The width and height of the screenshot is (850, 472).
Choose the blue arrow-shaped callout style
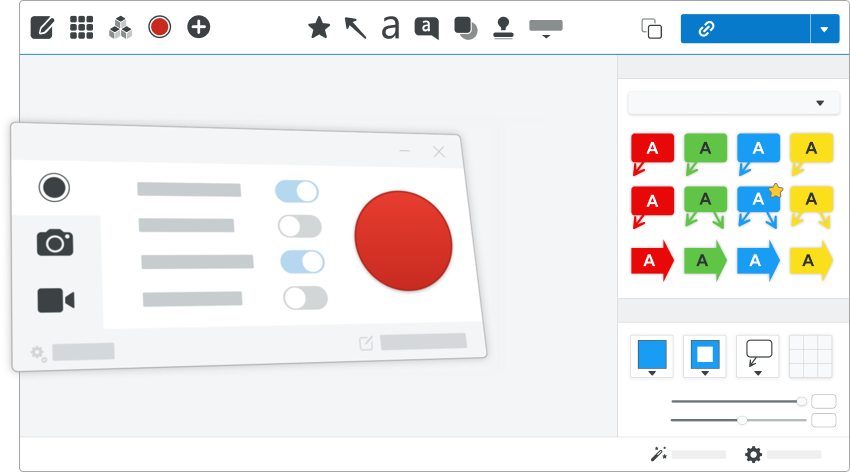point(758,261)
